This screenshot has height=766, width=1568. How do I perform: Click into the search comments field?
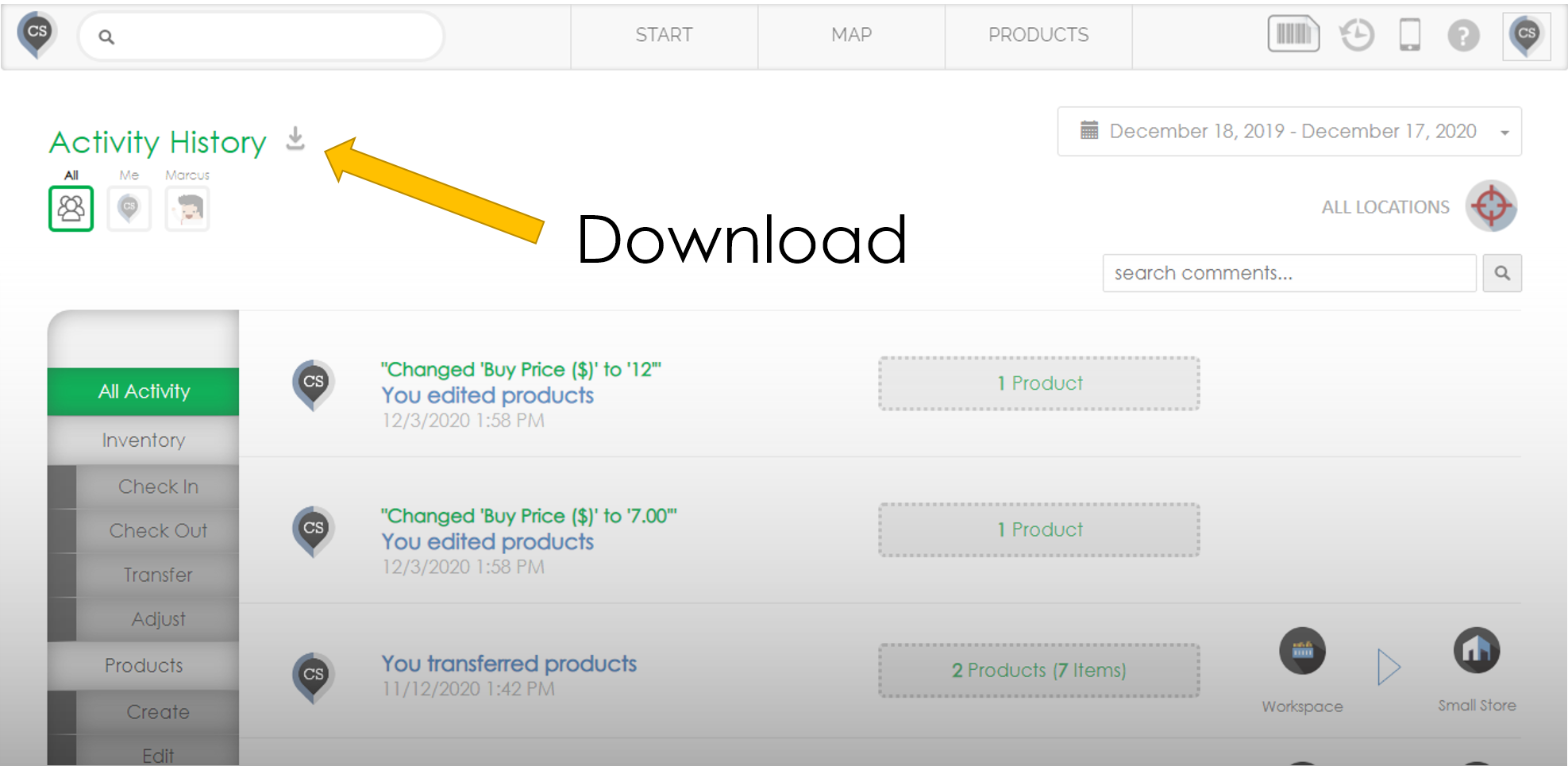[1289, 273]
